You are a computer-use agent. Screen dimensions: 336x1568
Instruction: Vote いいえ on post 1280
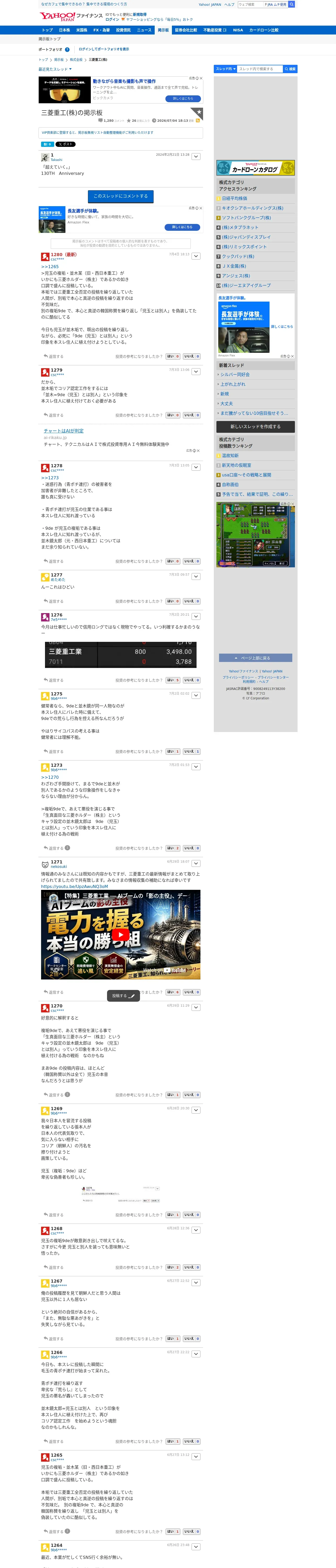coord(192,357)
